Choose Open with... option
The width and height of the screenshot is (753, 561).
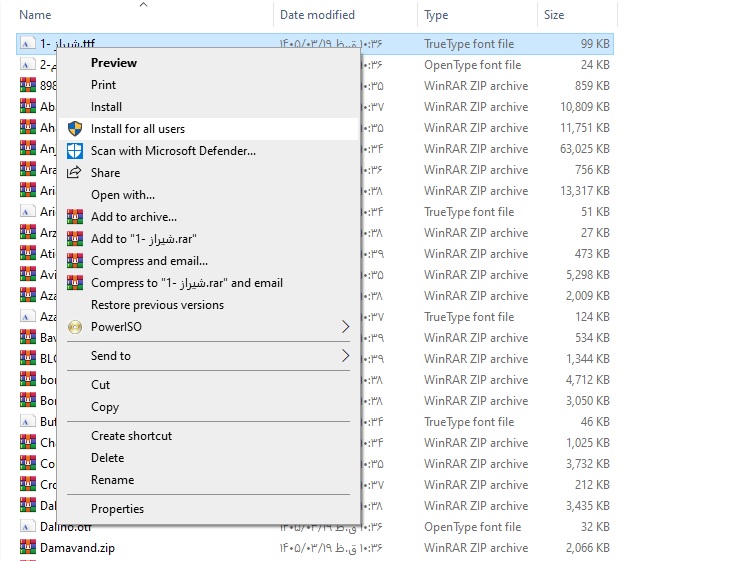coord(208,195)
